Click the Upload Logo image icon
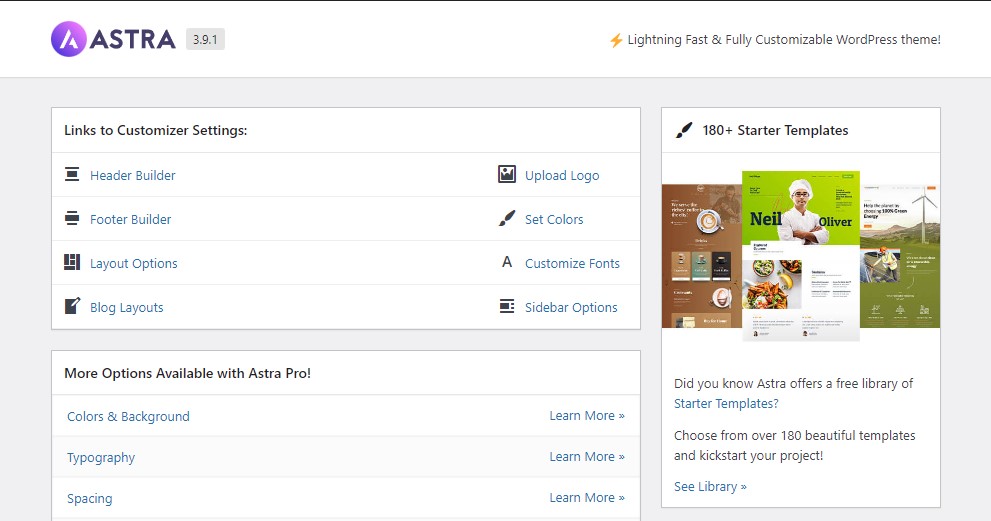Image resolution: width=991 pixels, height=521 pixels. [x=507, y=174]
